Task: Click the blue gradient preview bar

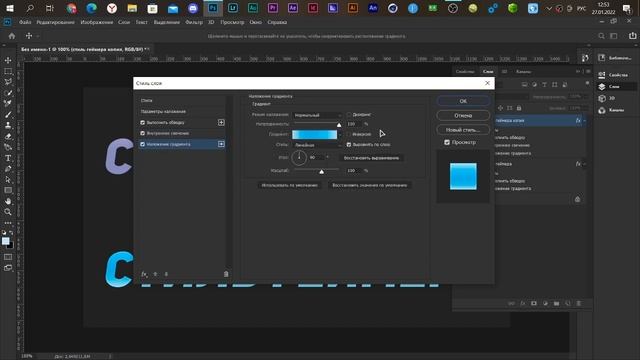Action: pos(314,134)
